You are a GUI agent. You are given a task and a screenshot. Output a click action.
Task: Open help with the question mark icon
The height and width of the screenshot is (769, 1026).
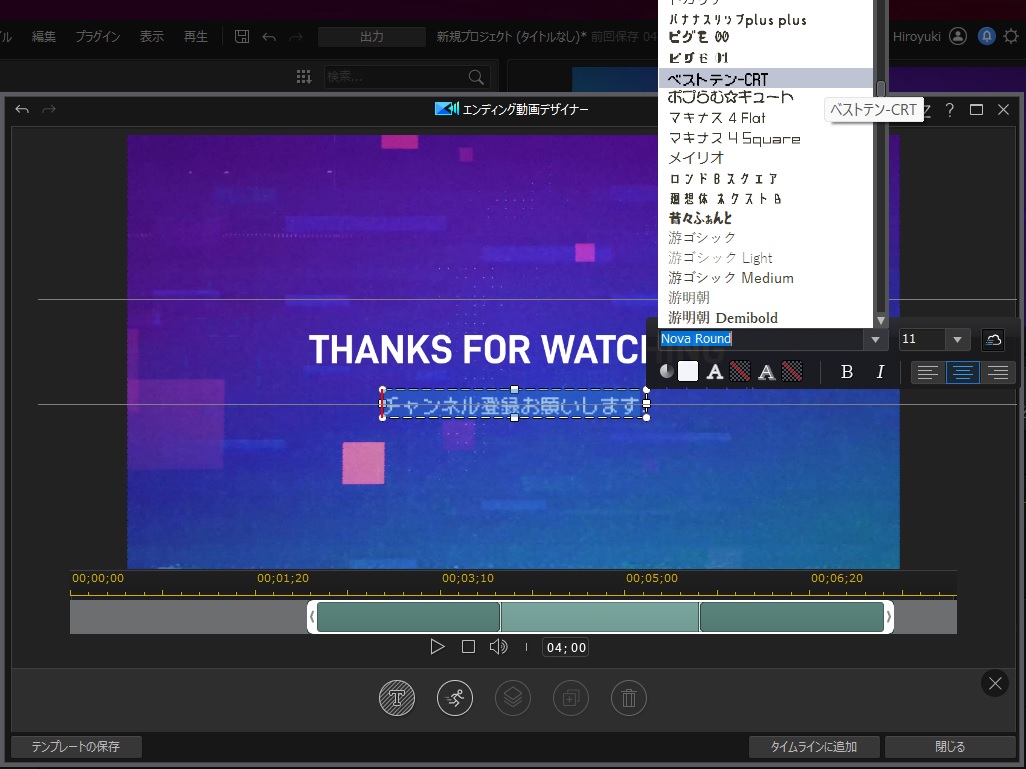pos(949,110)
